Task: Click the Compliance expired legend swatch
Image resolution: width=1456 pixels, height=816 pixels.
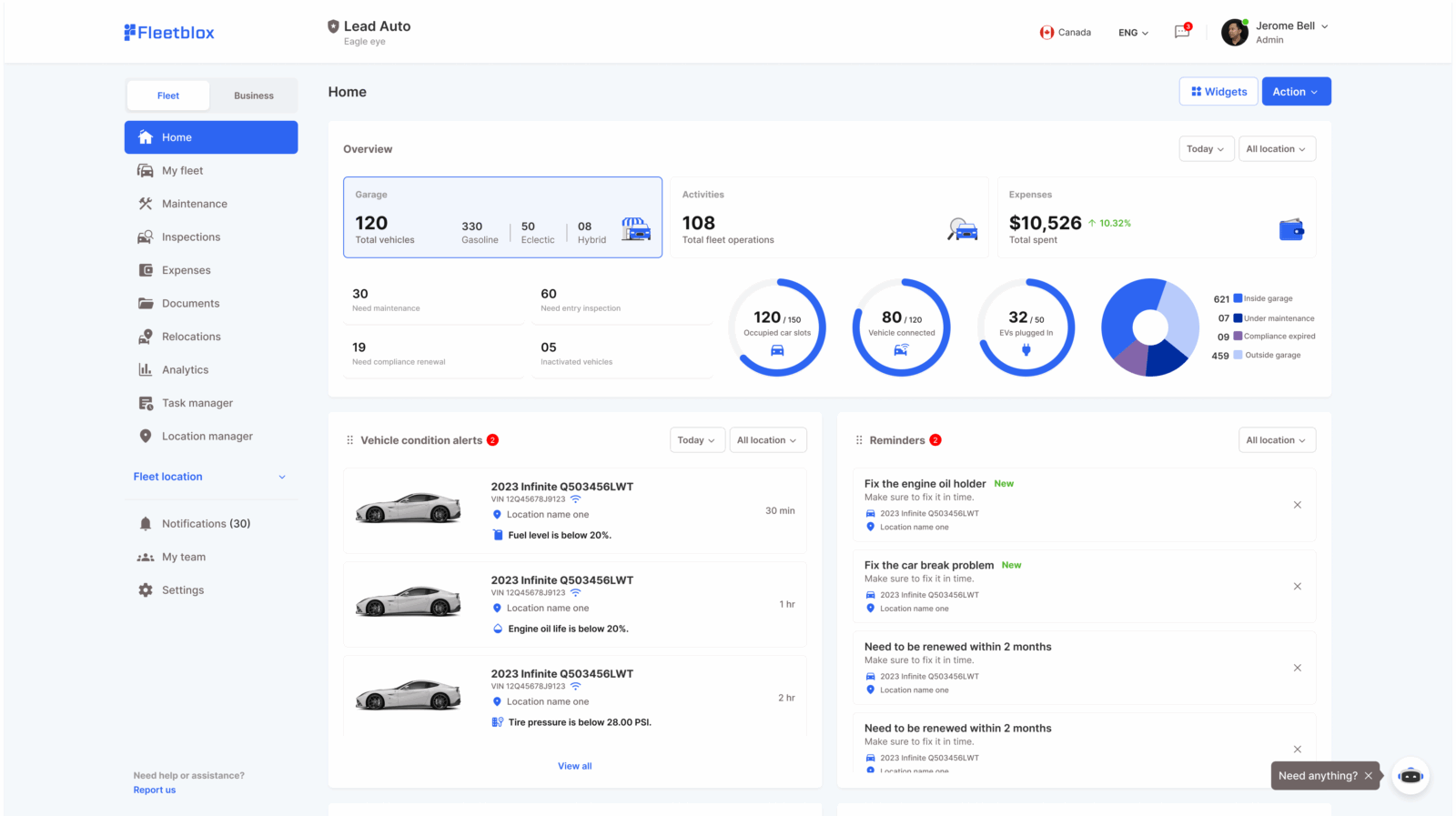Action: click(1238, 336)
